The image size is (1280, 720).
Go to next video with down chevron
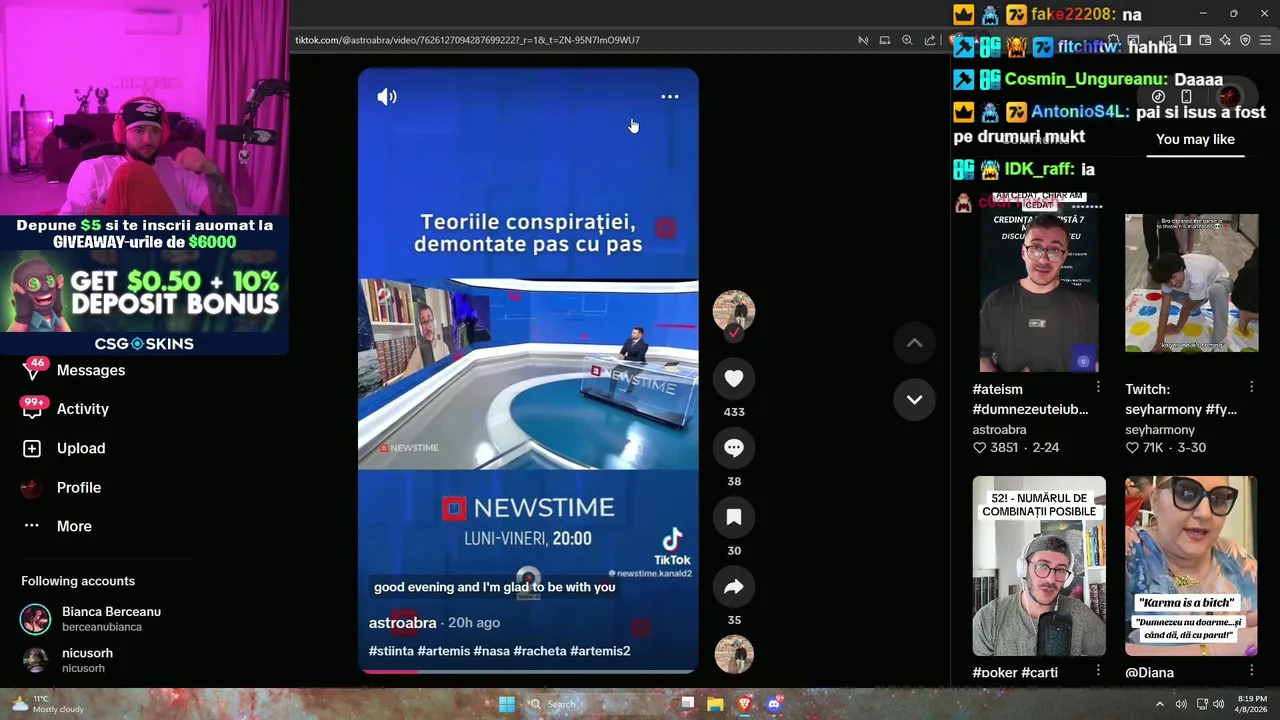click(914, 399)
